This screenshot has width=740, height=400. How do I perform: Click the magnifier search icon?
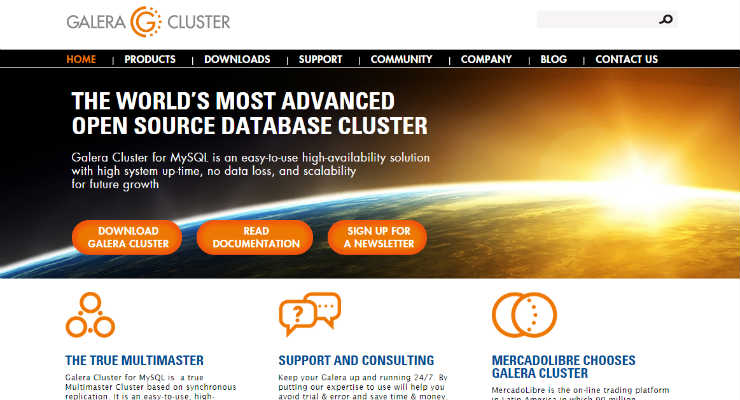click(x=666, y=19)
